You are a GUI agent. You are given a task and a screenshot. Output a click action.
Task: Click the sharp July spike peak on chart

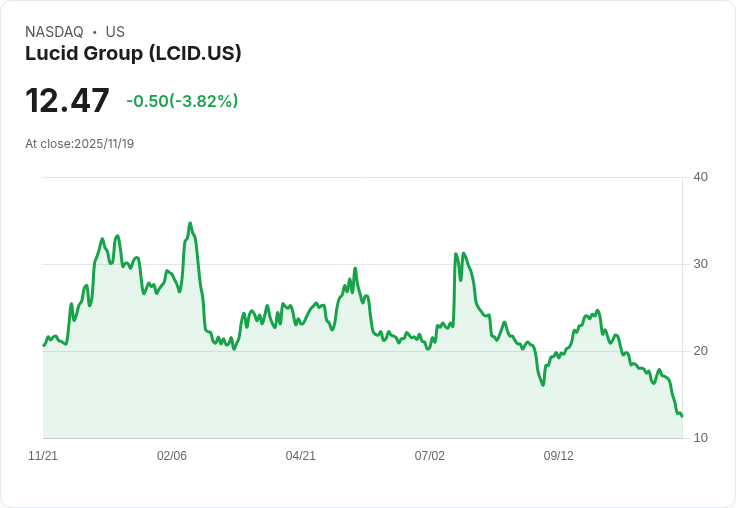pos(456,254)
